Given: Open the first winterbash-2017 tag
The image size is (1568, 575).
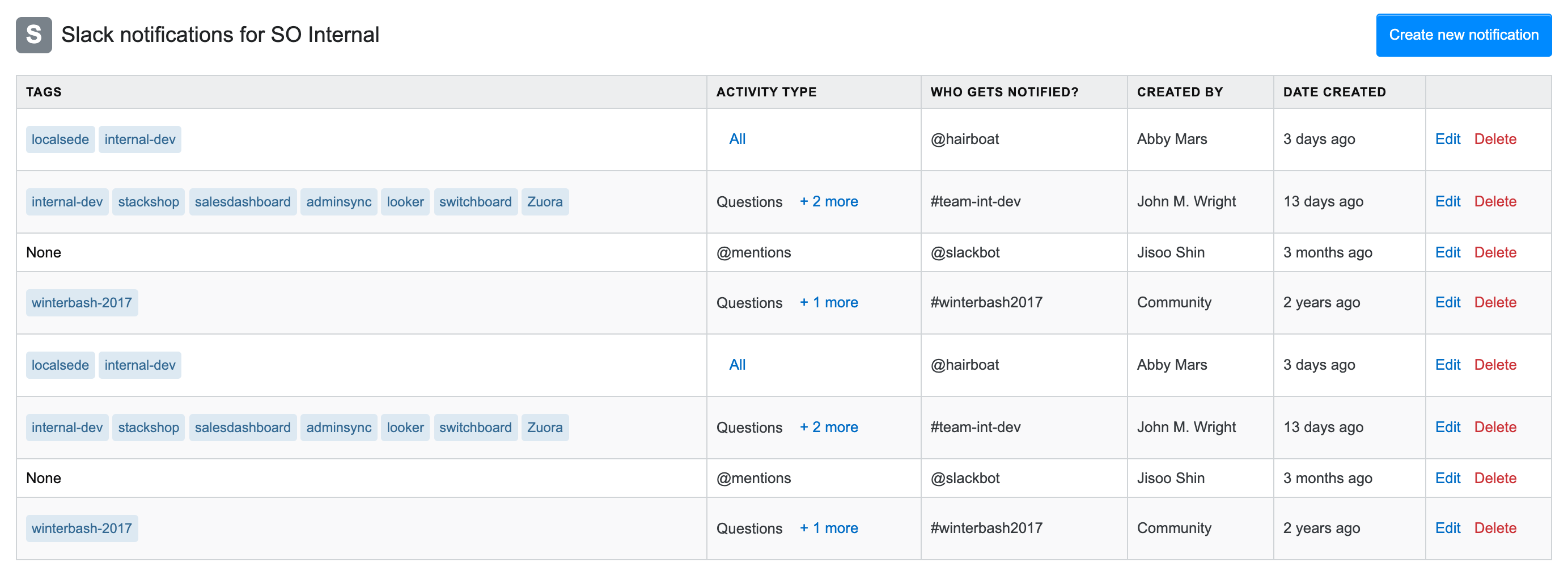Looking at the screenshot, I should coord(82,303).
